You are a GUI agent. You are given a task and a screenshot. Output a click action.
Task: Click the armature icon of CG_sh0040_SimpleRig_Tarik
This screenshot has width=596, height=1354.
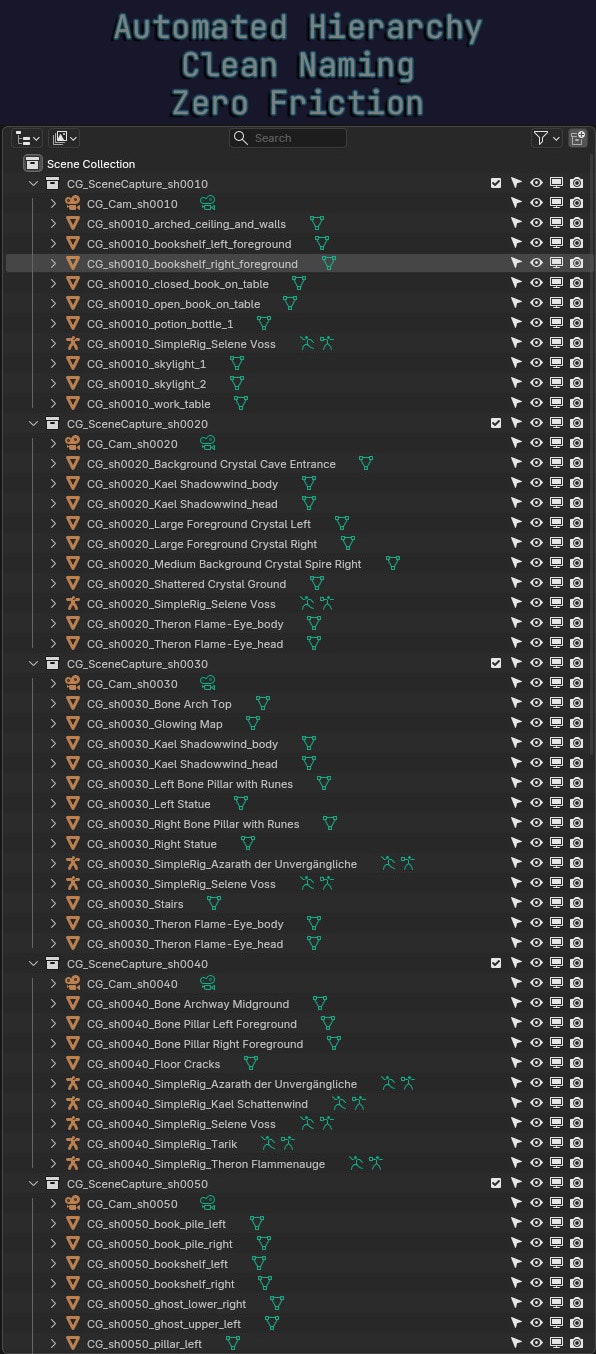[72, 1144]
